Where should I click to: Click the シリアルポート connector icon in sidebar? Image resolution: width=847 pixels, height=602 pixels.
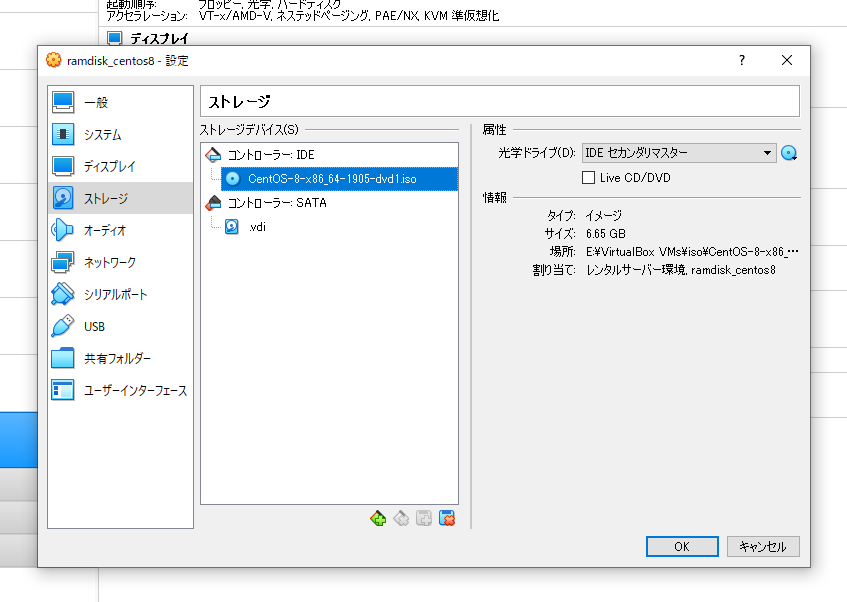point(63,294)
